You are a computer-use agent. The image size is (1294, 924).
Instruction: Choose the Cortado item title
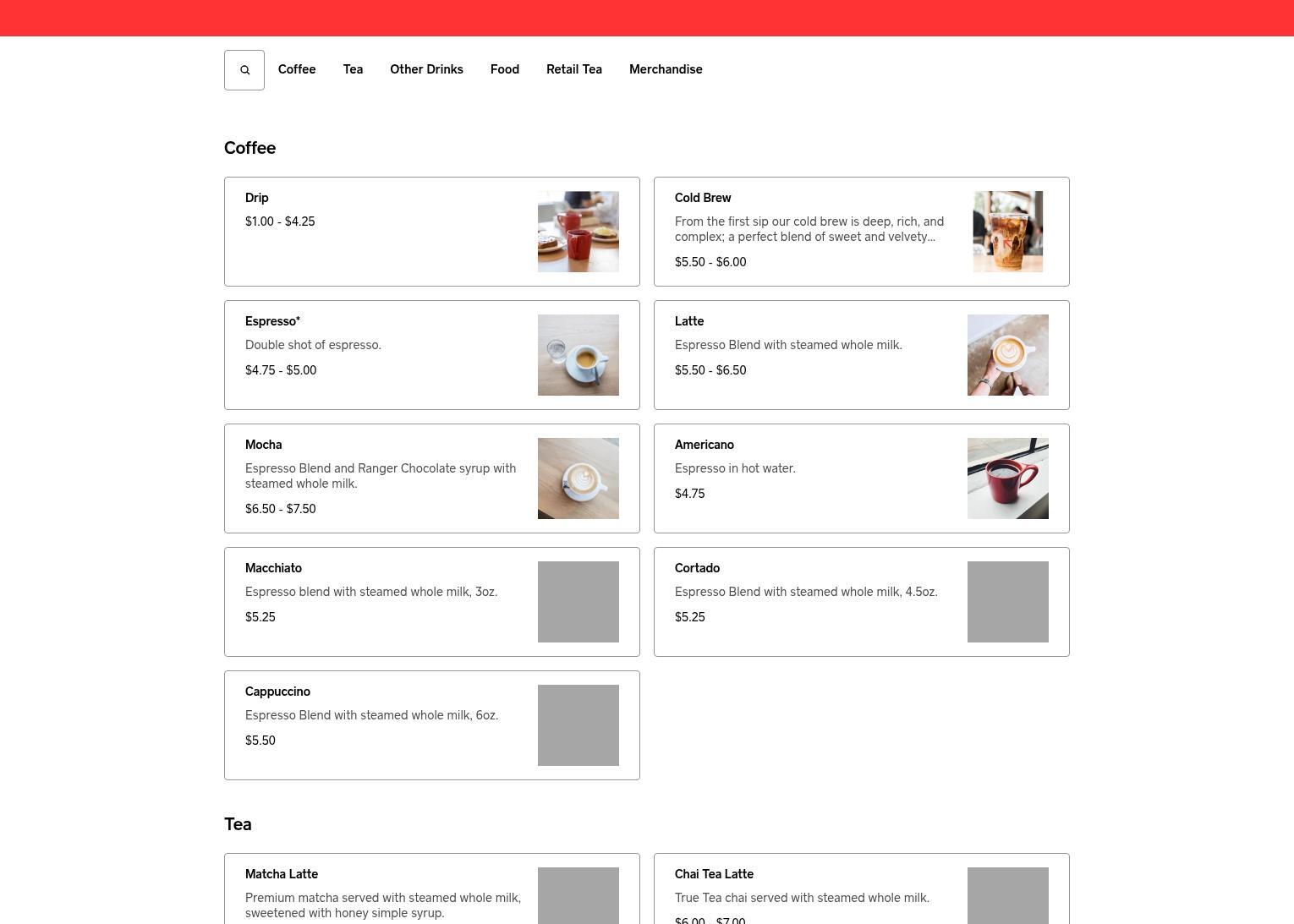(697, 568)
